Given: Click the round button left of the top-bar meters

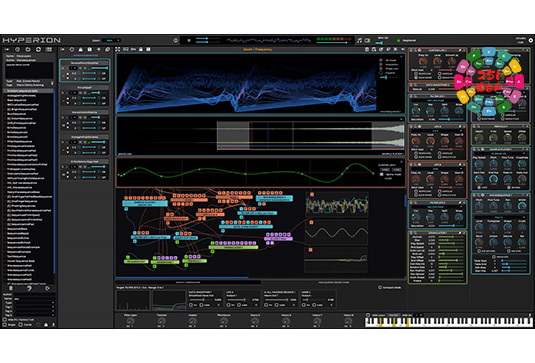Looking at the screenshot, I should point(175,40).
